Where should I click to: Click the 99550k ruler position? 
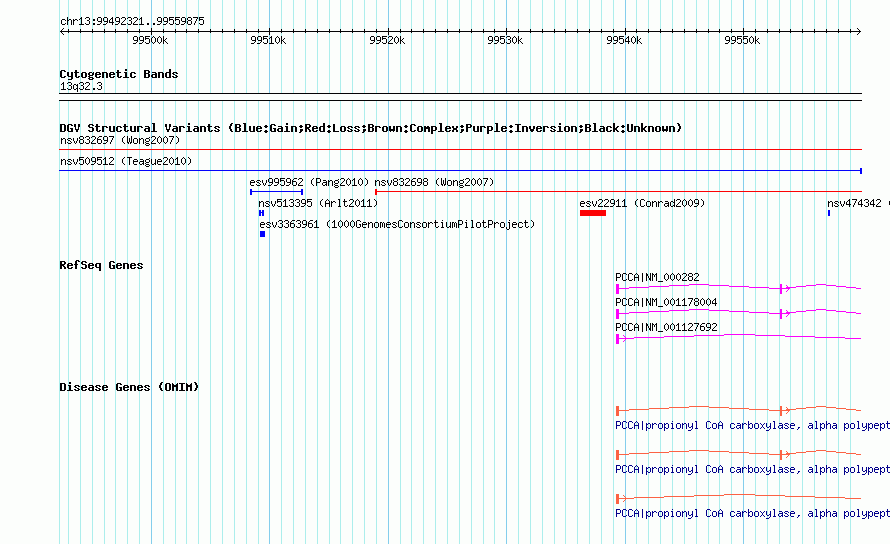742,40
